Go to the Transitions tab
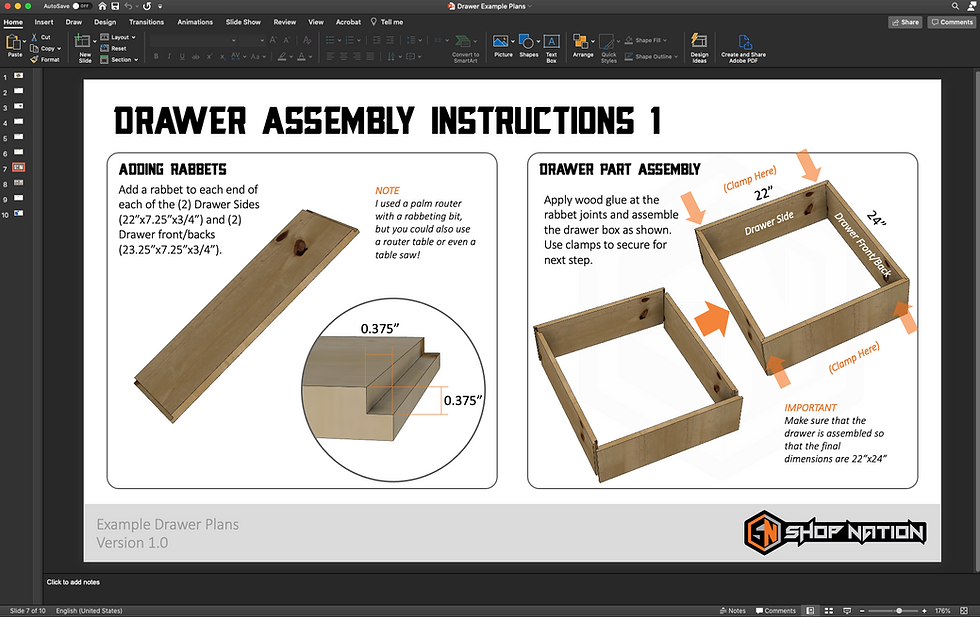The width and height of the screenshot is (980, 617). click(x=146, y=22)
